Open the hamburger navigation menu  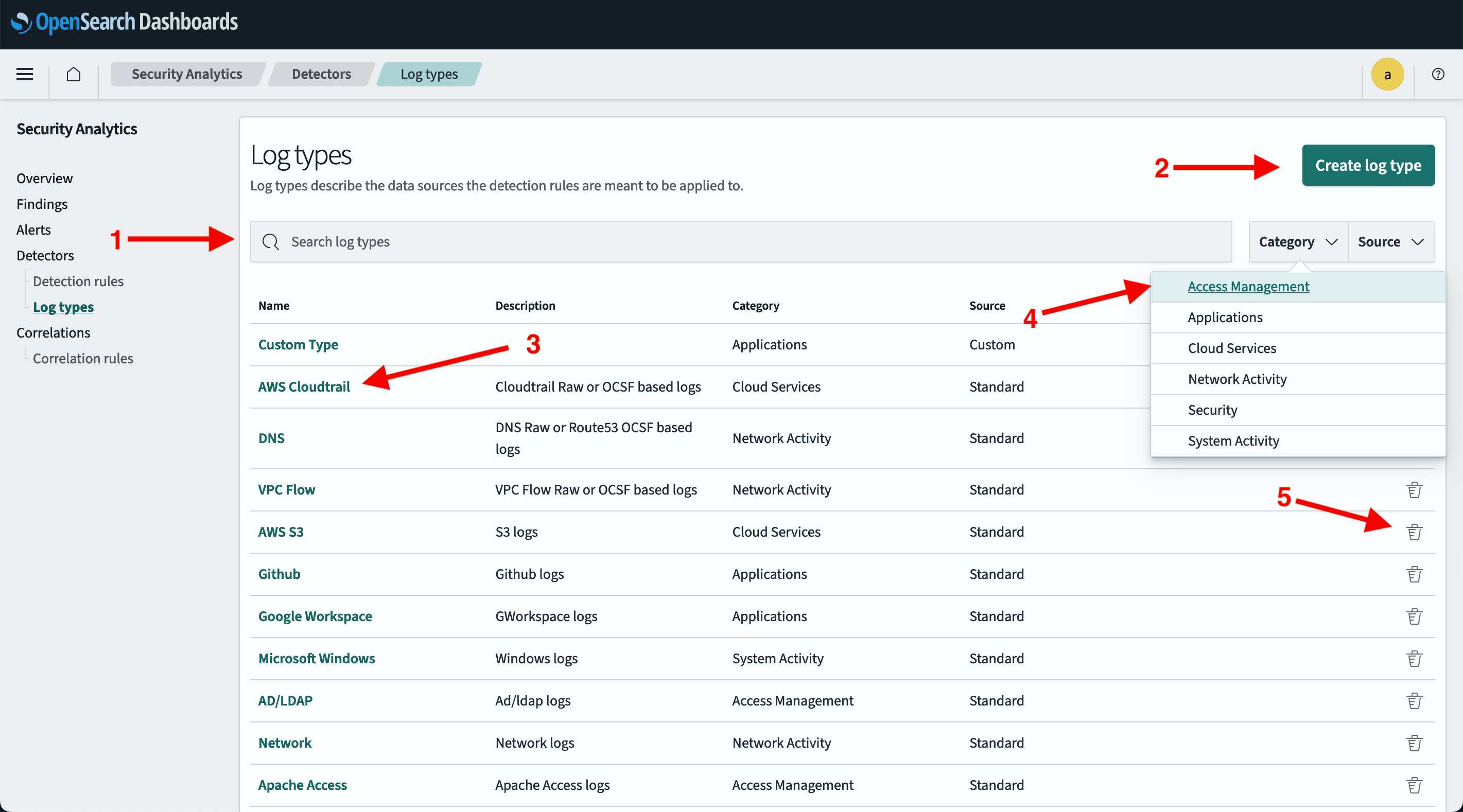(24, 74)
